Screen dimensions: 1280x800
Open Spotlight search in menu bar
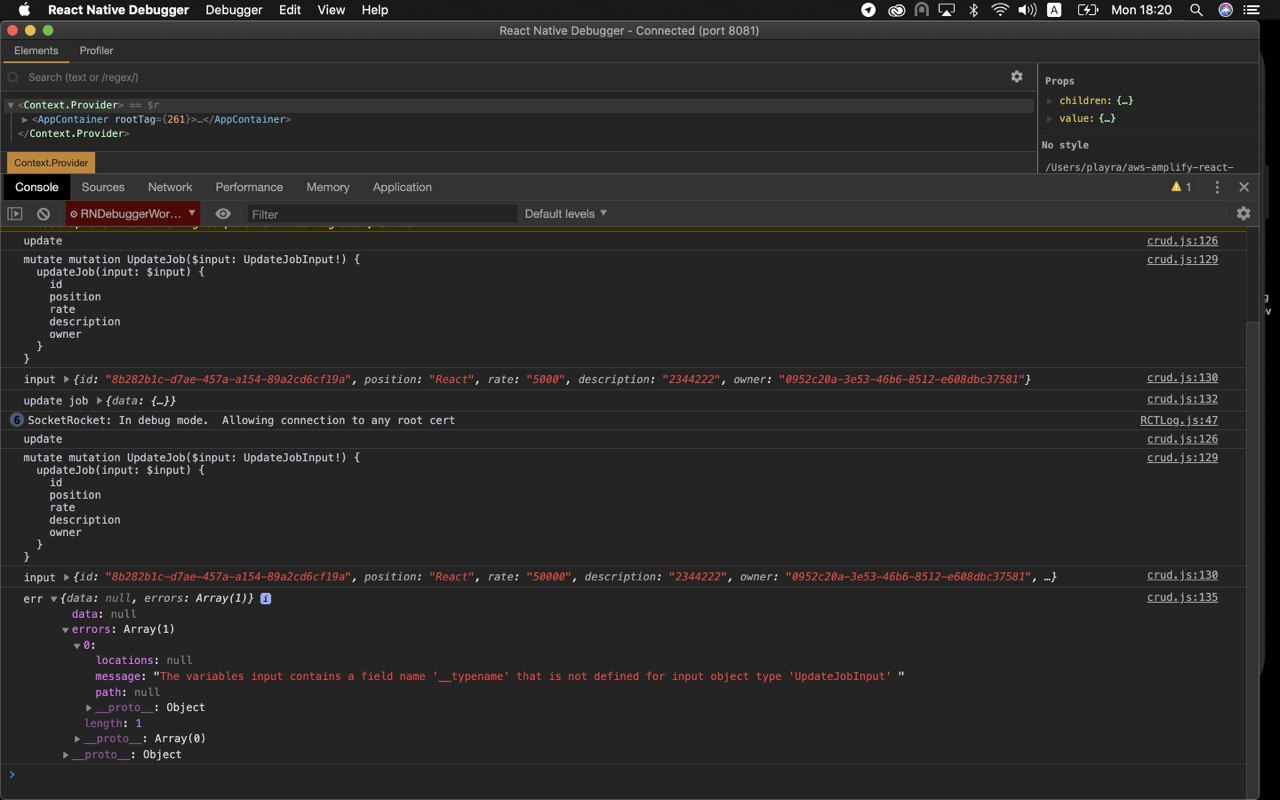[1196, 10]
